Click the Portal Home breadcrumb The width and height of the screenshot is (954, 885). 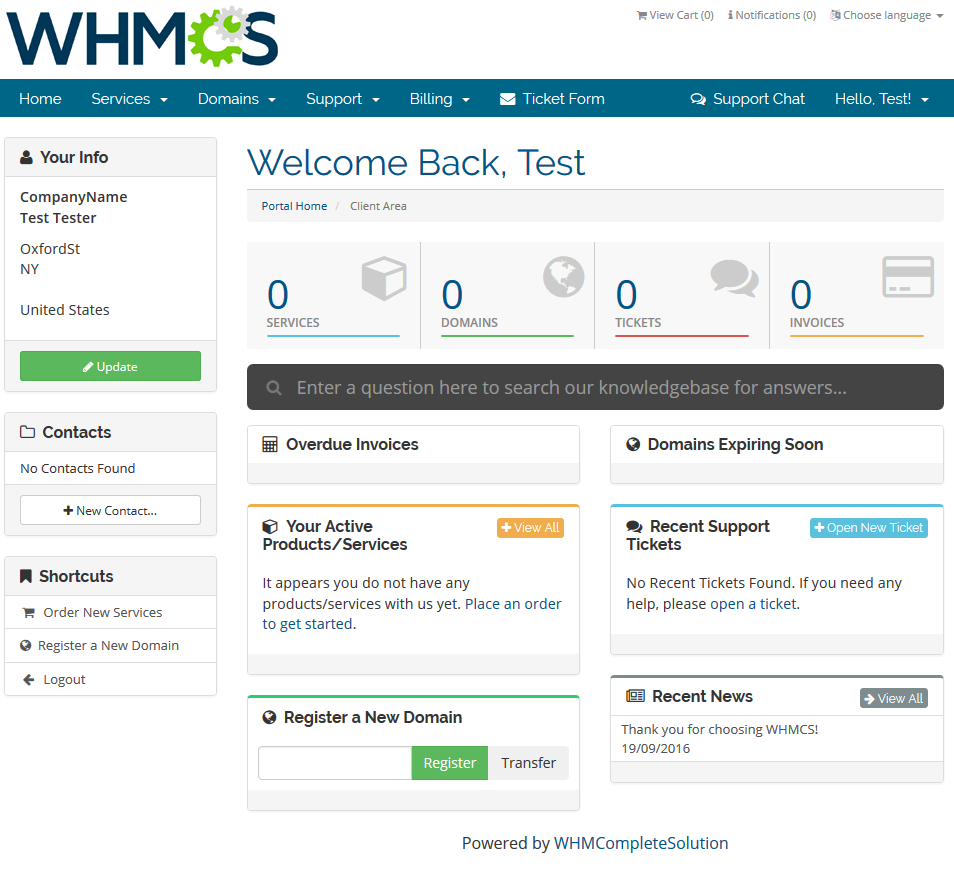(294, 206)
